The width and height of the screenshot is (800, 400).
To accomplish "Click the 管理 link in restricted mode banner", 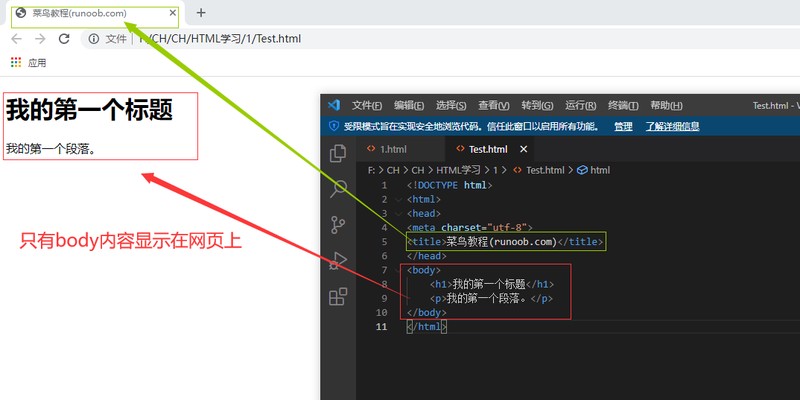I will click(623, 127).
